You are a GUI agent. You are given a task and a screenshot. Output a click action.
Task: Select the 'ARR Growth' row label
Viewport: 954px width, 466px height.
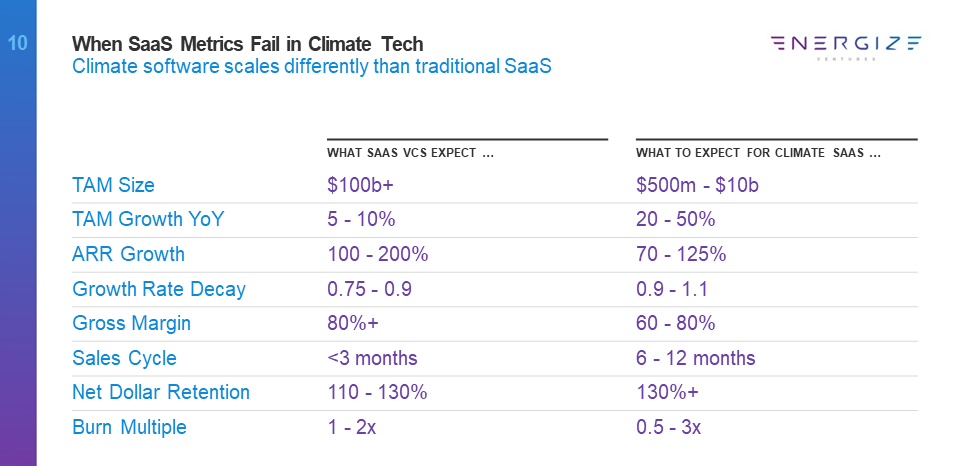click(x=128, y=255)
